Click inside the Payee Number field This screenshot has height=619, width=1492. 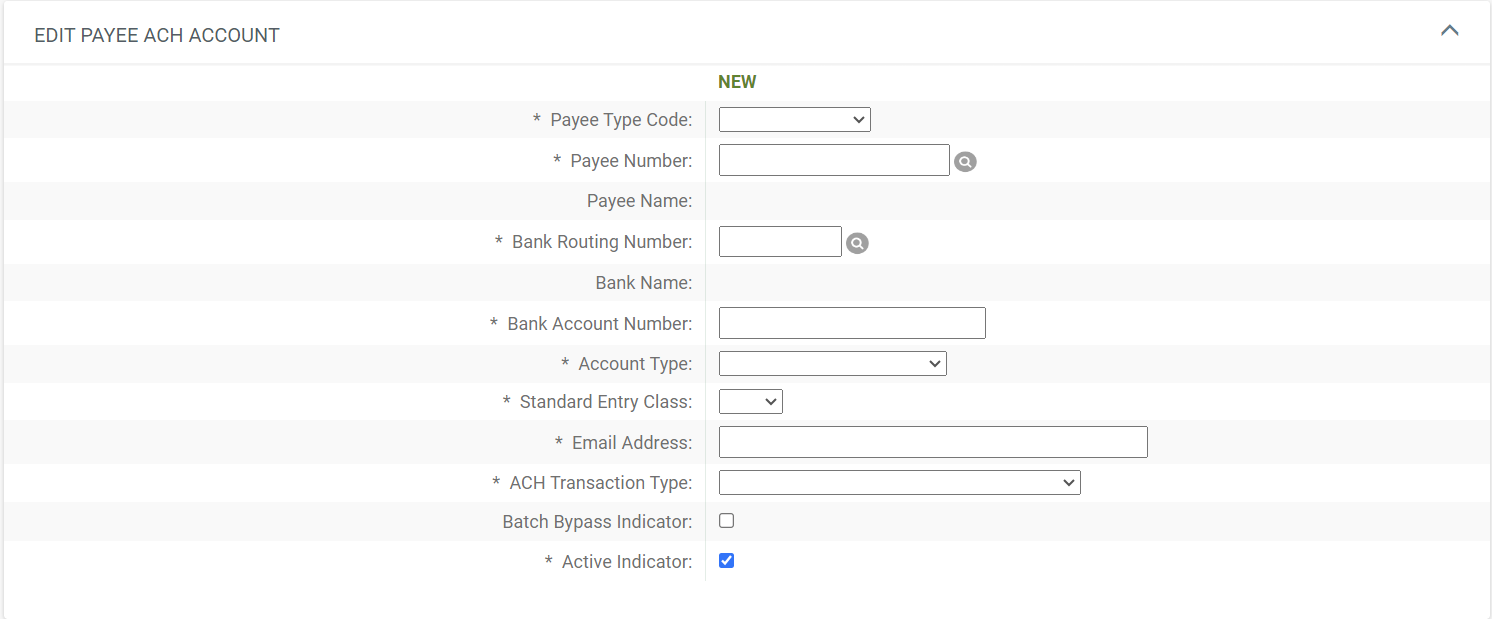click(833, 159)
